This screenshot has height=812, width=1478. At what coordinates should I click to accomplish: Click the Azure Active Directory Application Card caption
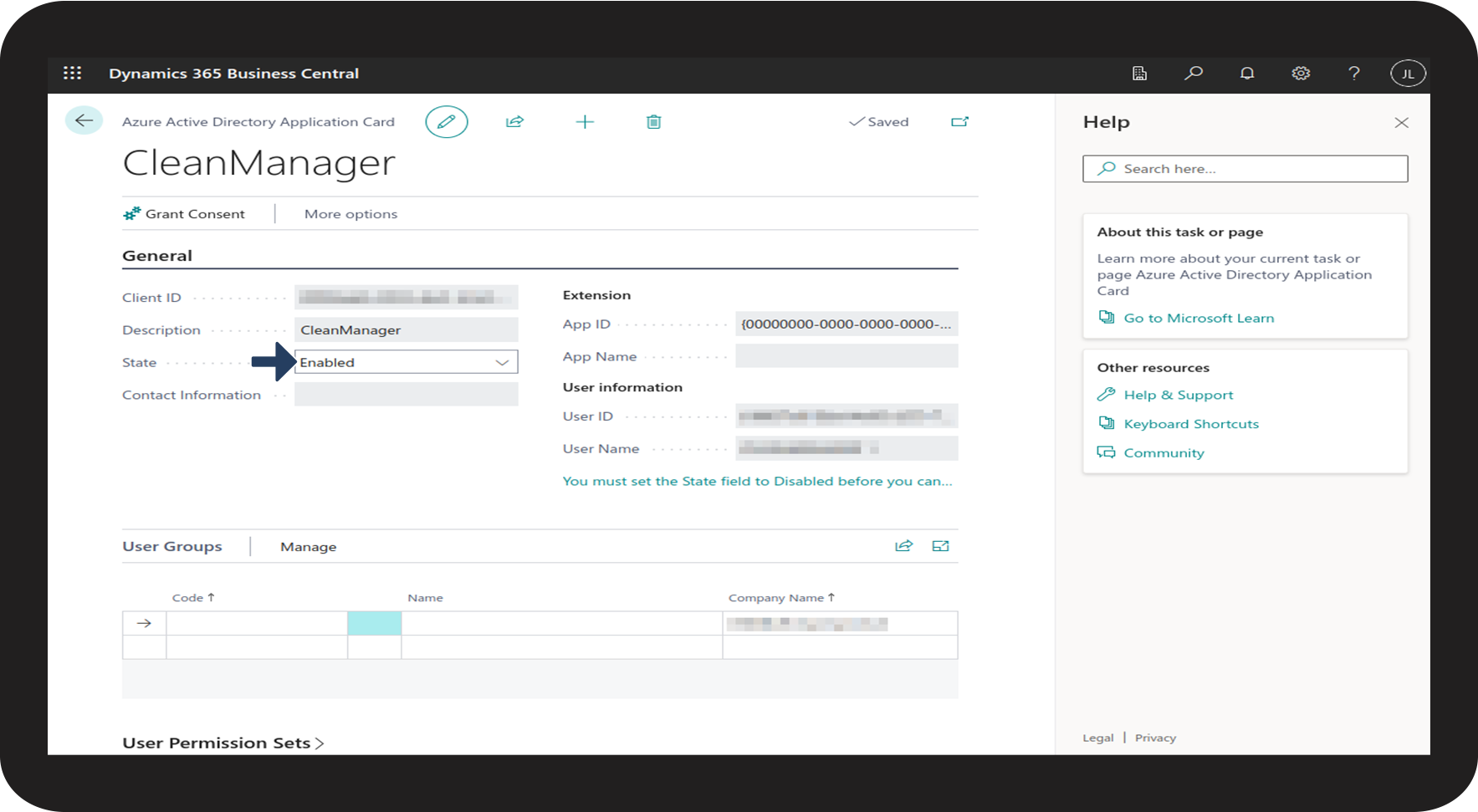[x=258, y=122]
